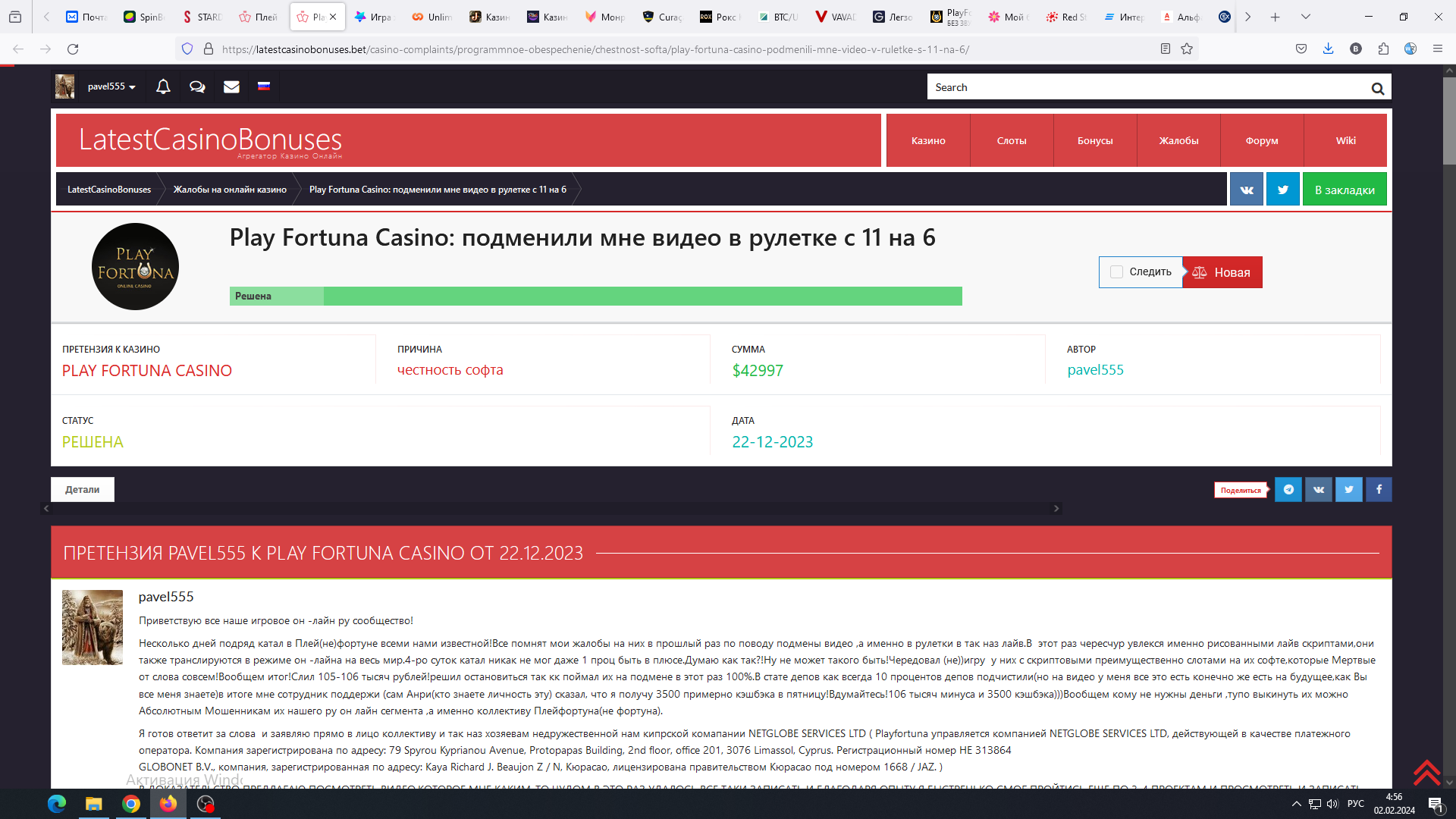This screenshot has width=1456, height=819.
Task: Expand pavel555 user dropdown menu
Action: (x=111, y=86)
